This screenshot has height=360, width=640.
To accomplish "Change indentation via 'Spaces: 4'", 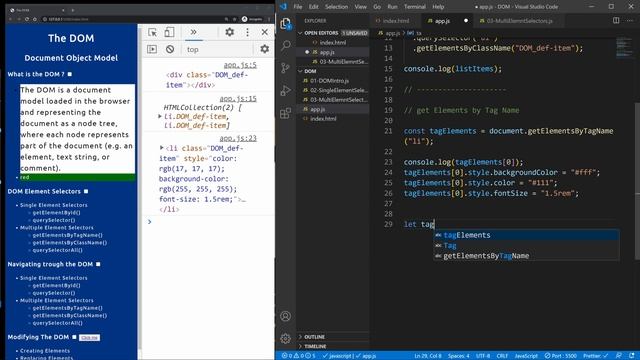I will coord(459,356).
